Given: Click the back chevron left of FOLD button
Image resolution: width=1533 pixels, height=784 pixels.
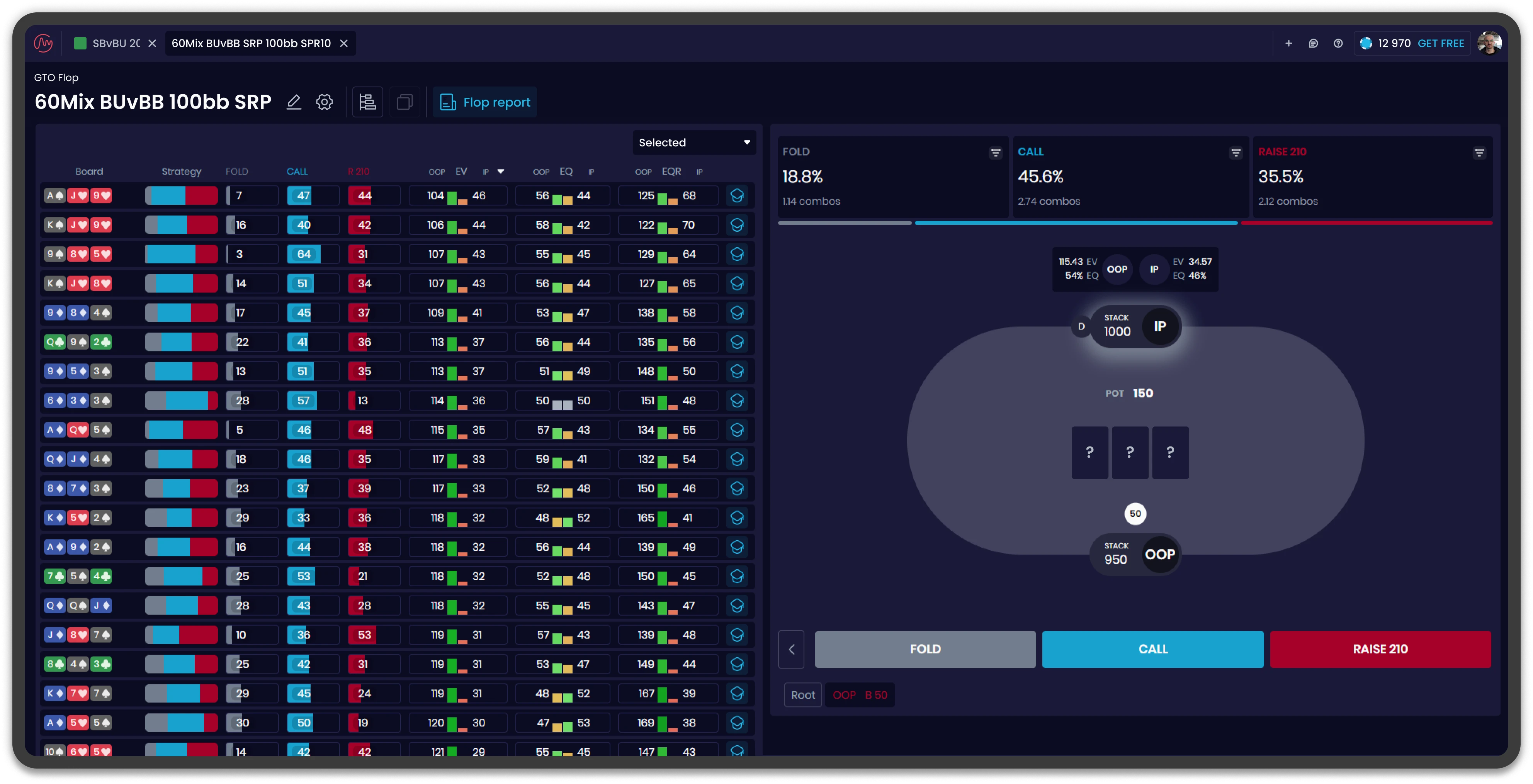Looking at the screenshot, I should coord(791,650).
